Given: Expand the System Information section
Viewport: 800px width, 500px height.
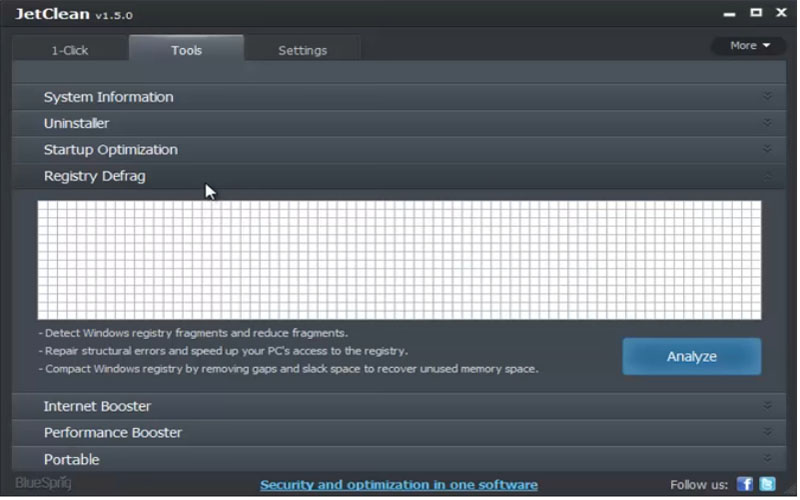Looking at the screenshot, I should [399, 97].
